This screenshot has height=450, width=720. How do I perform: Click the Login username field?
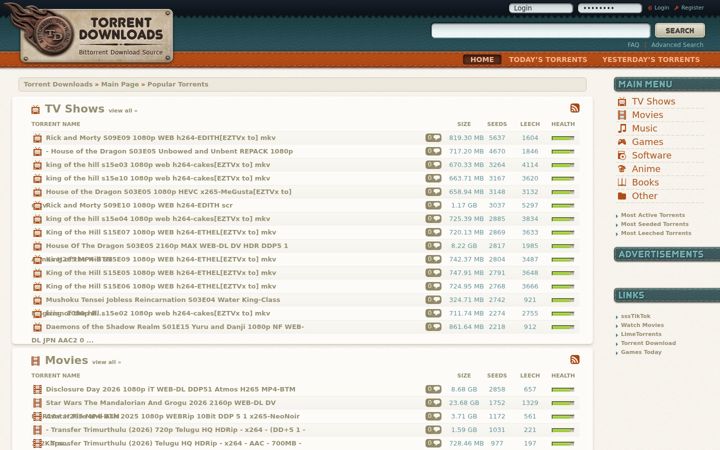point(540,8)
